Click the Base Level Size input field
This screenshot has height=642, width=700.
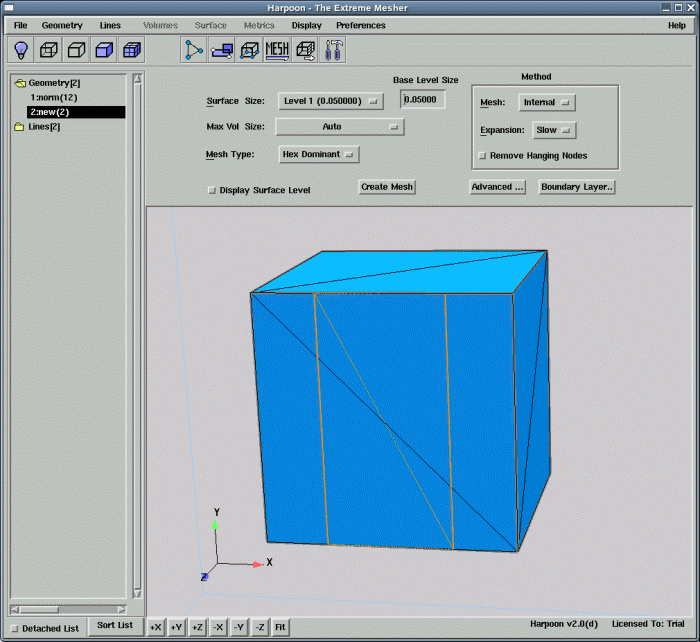(x=422, y=100)
